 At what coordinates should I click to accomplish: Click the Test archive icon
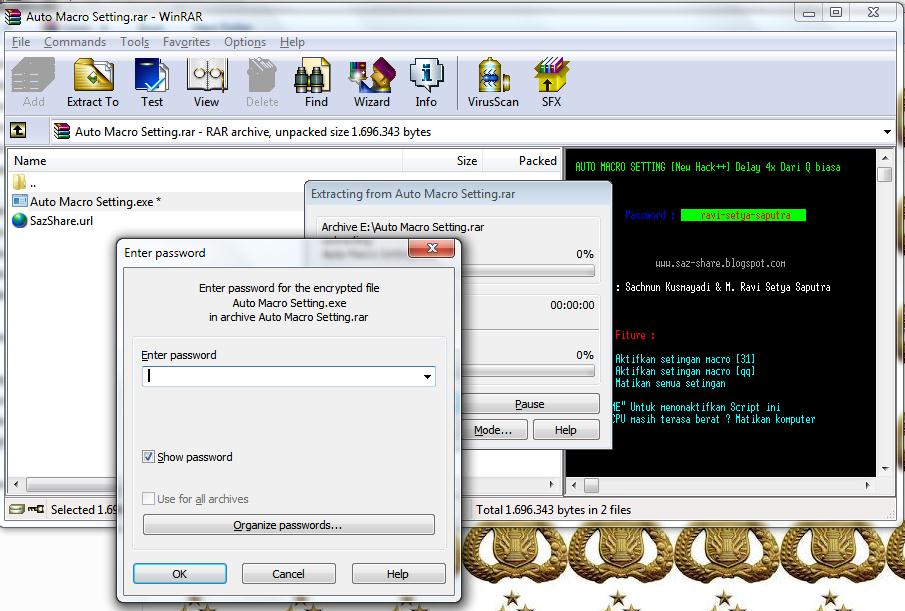pos(152,82)
